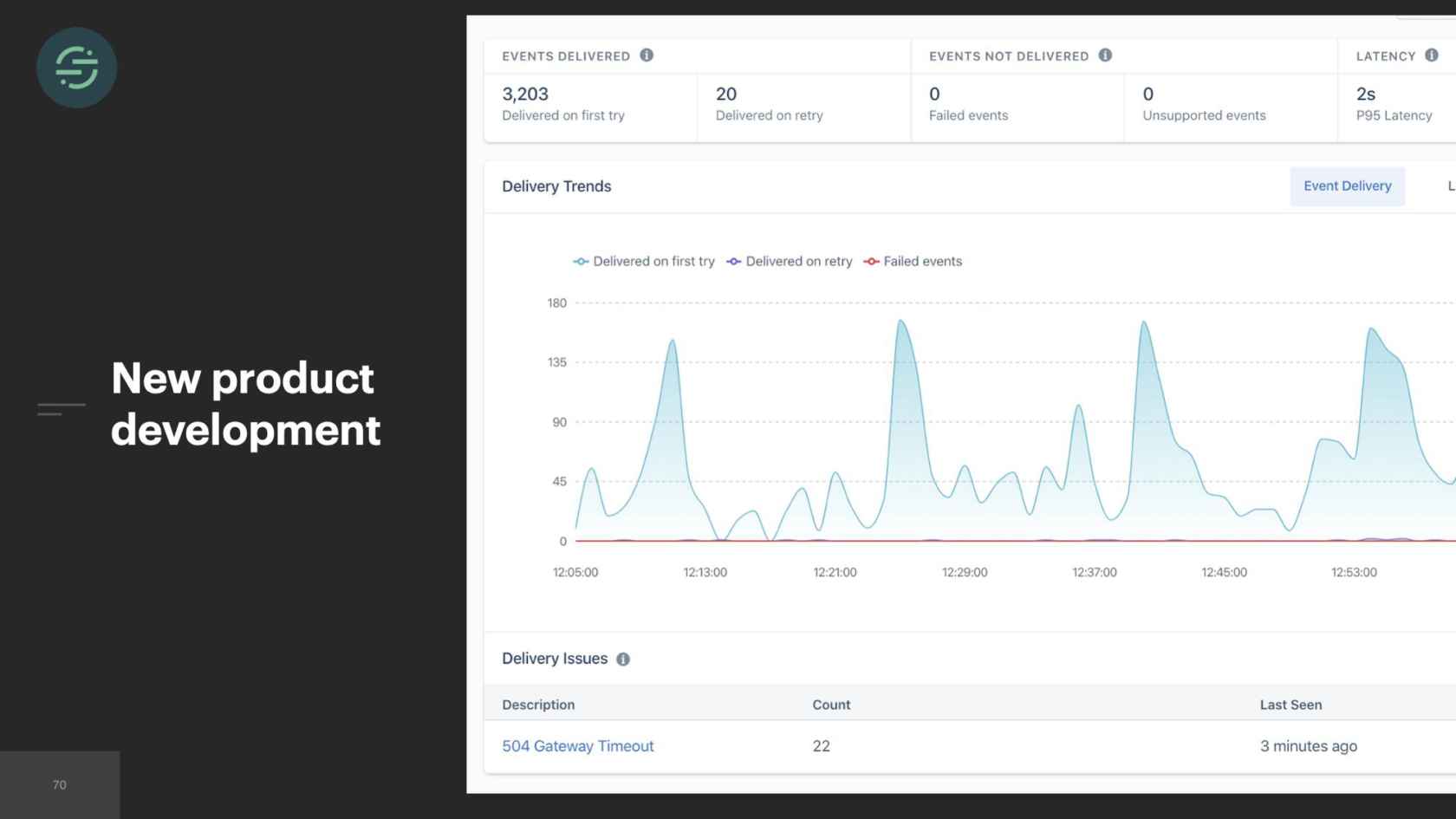This screenshot has height=819, width=1456.
Task: Hide the Failed events legend series
Action: pyautogui.click(x=913, y=262)
